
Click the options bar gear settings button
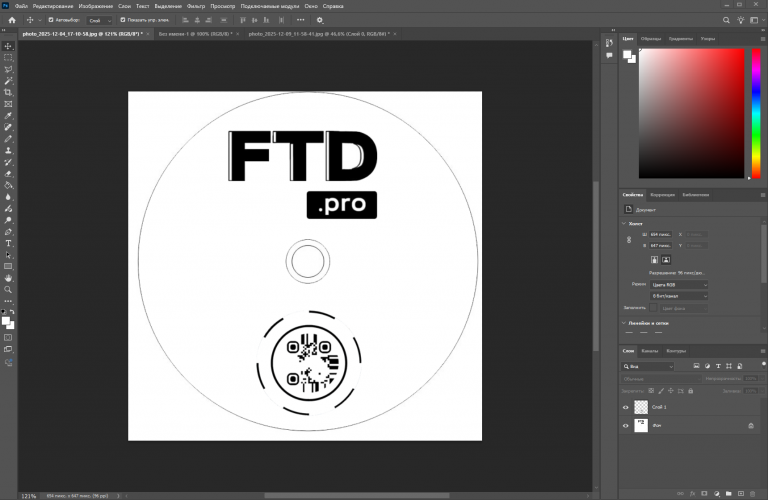tap(320, 20)
